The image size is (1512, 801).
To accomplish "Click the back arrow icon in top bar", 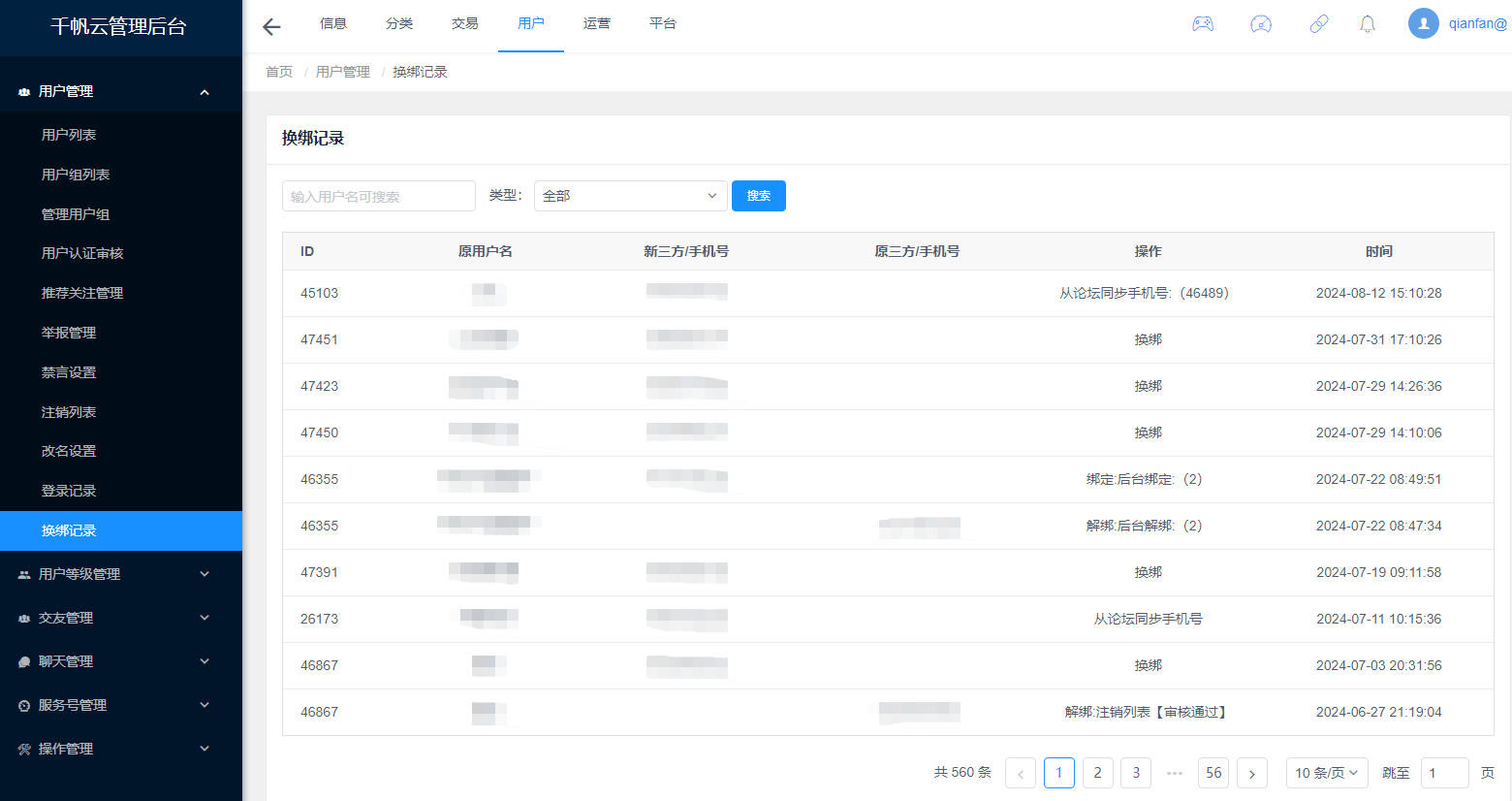I will pos(271,27).
